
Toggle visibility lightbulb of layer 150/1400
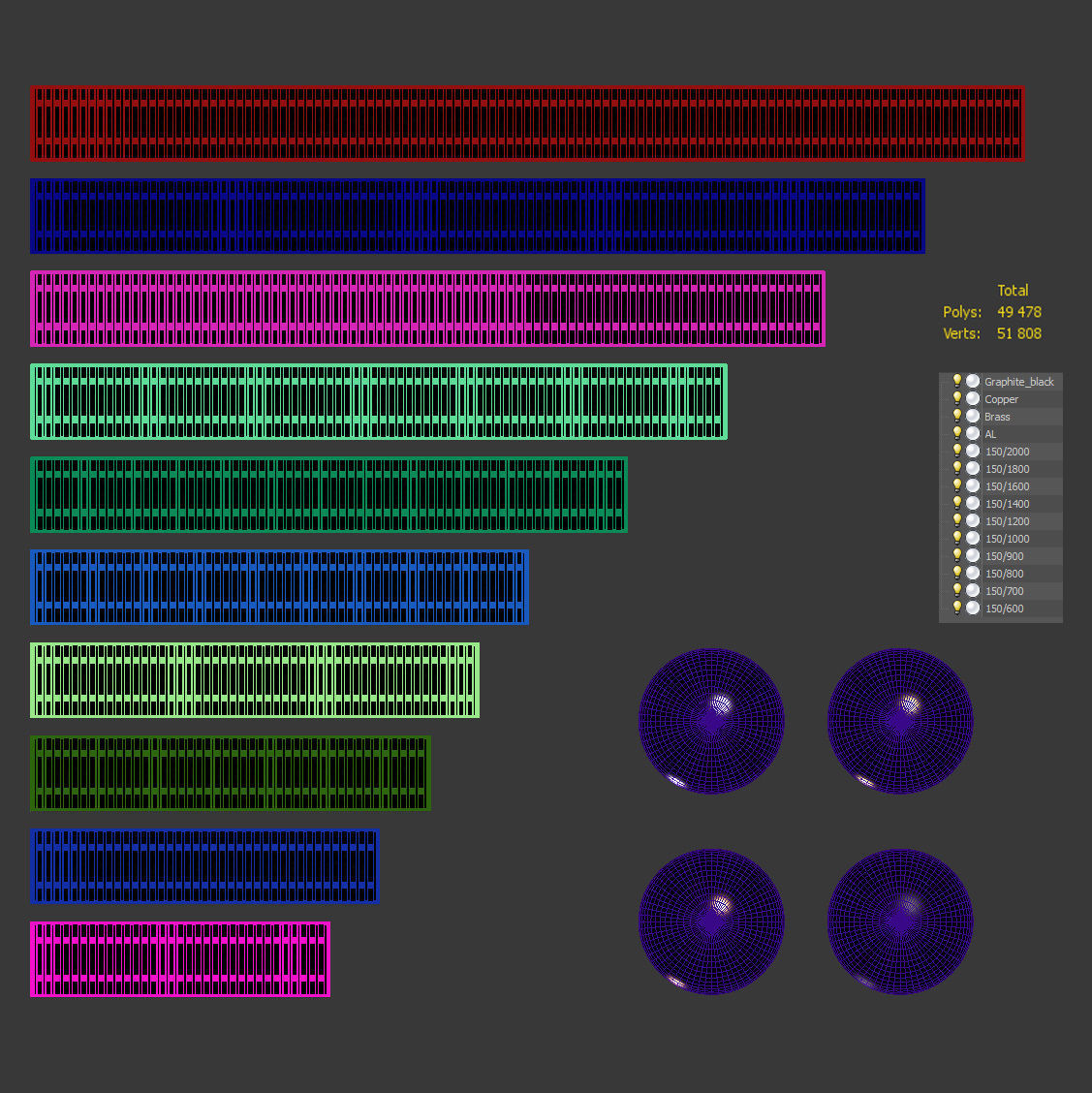957,503
